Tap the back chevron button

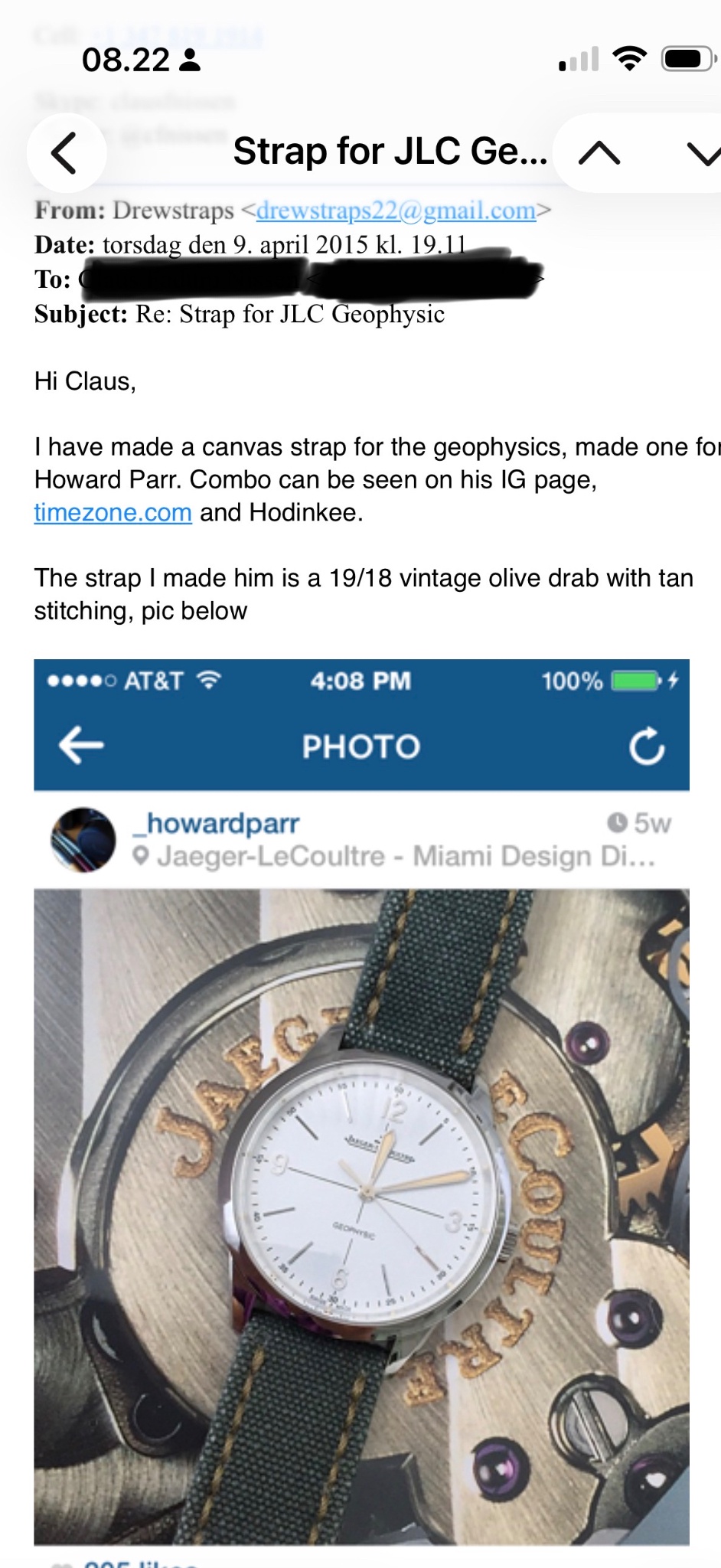66,152
